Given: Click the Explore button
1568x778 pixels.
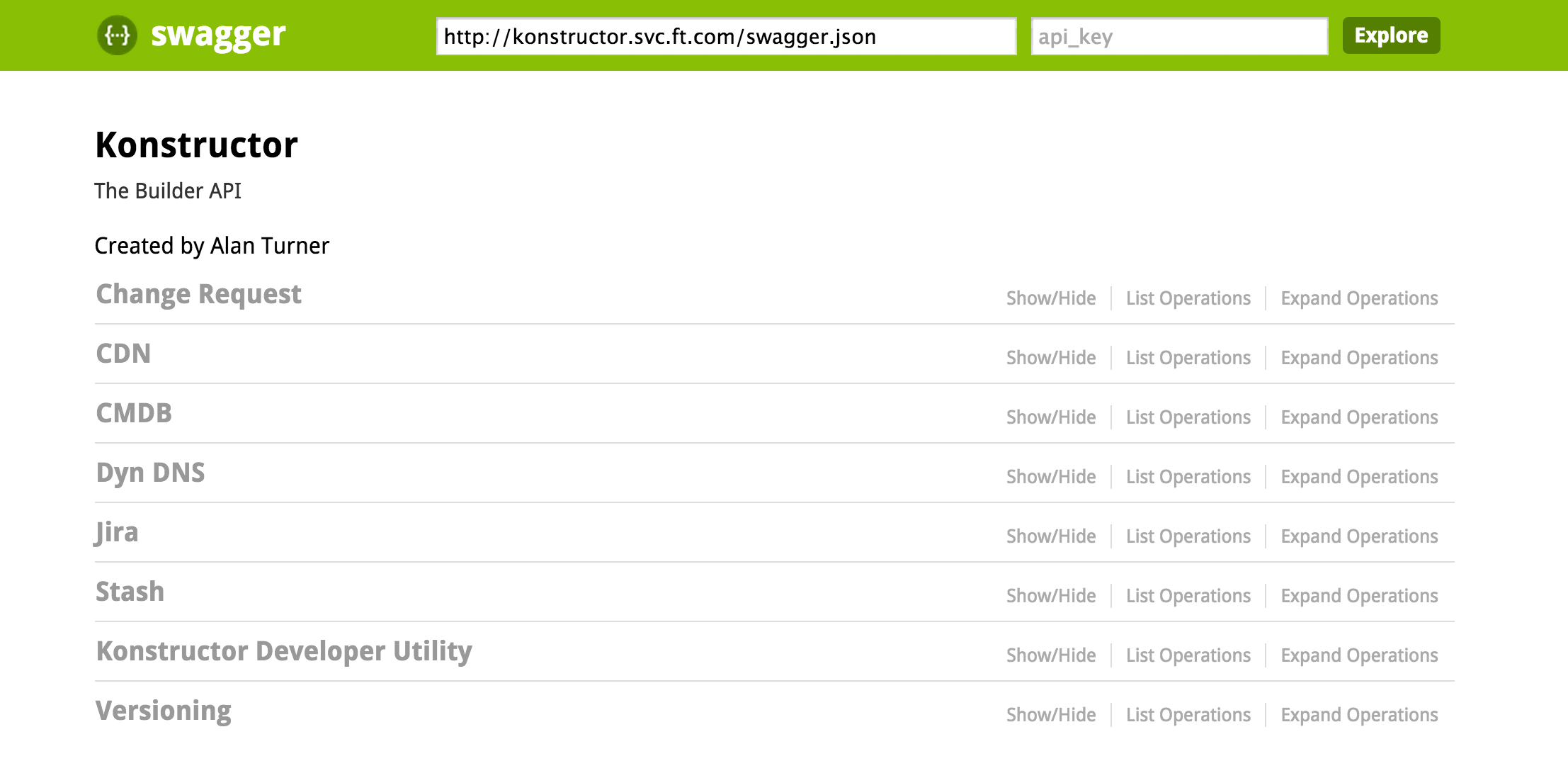Looking at the screenshot, I should tap(1391, 35).
